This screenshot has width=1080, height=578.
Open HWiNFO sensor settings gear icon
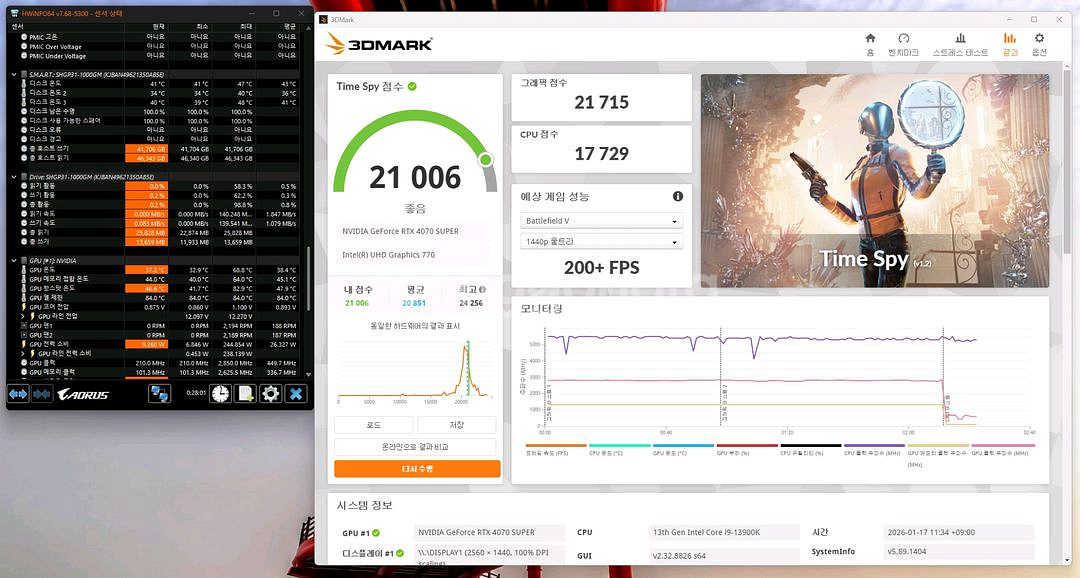(x=270, y=394)
